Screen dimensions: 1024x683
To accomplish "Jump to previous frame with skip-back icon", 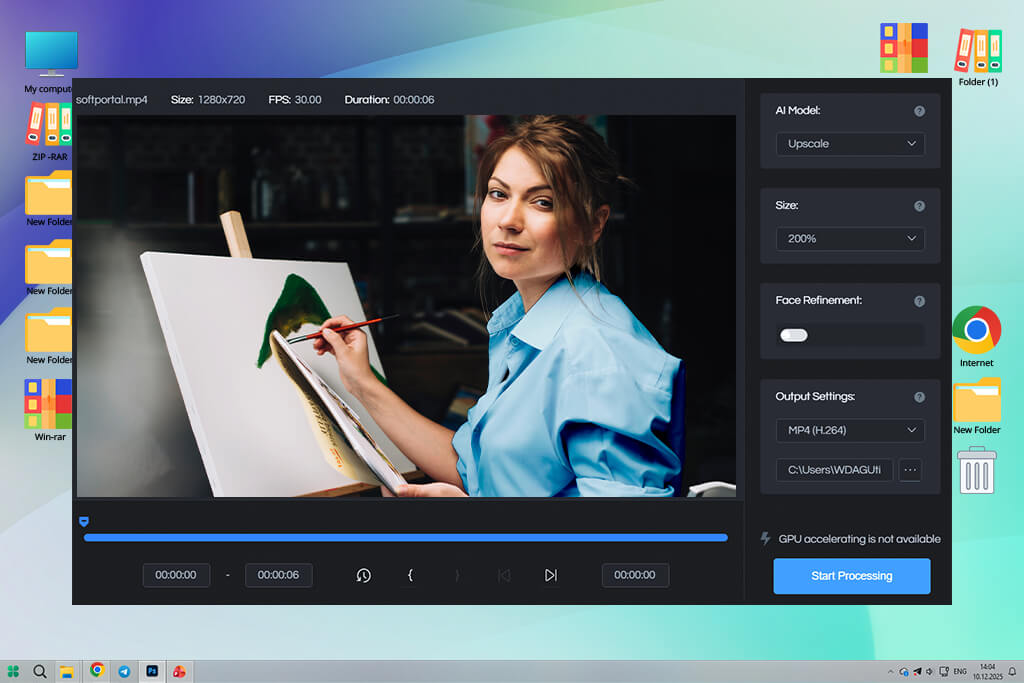I will 504,575.
